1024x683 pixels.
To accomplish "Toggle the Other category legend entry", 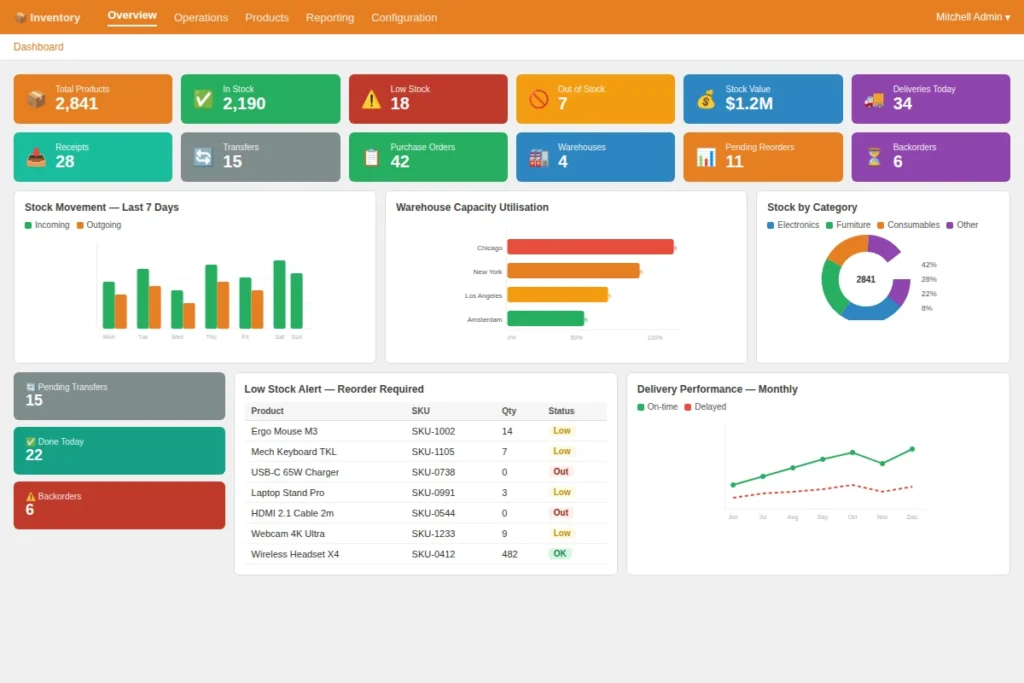I will click(962, 225).
